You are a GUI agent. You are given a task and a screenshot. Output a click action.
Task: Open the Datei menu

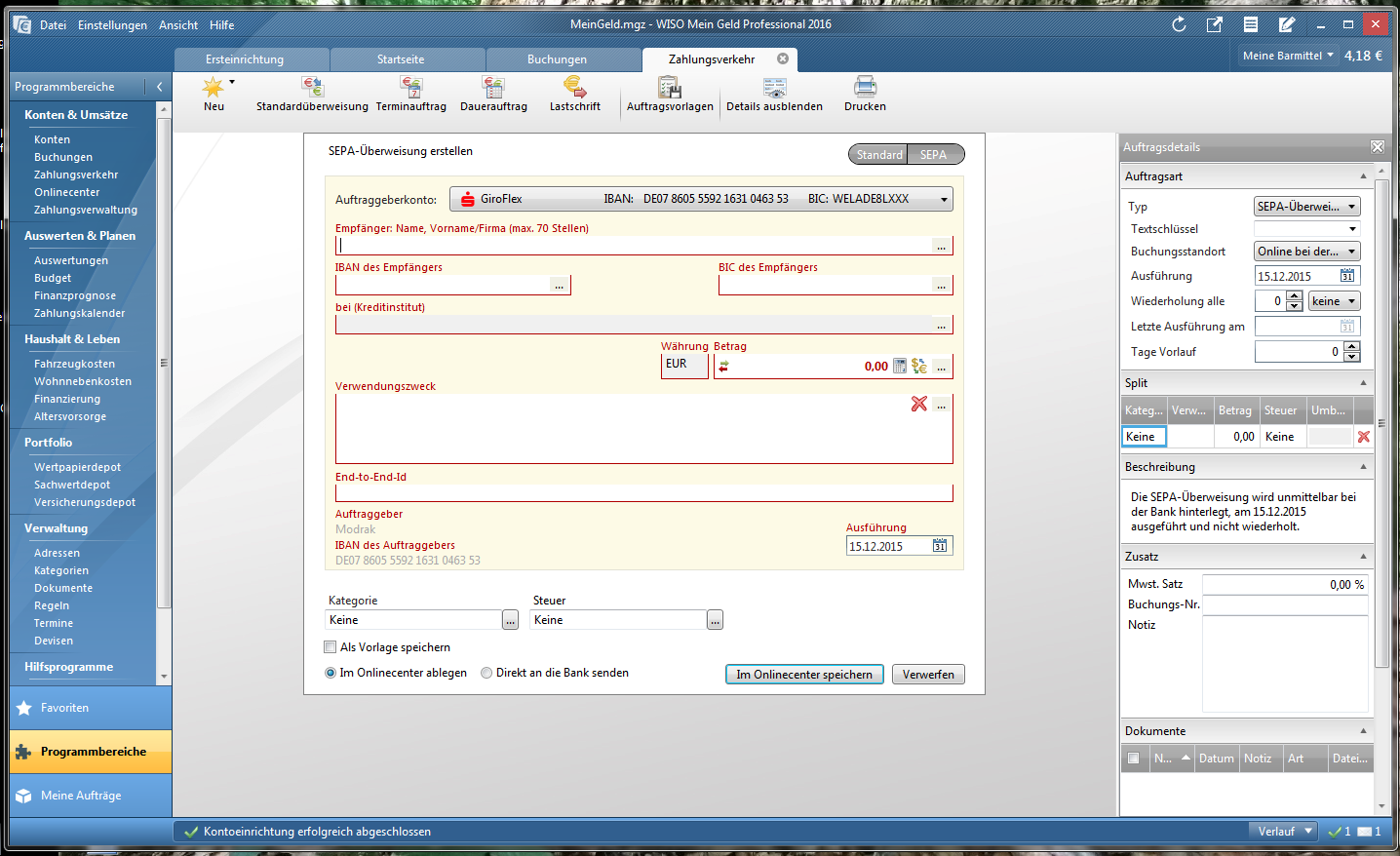(53, 25)
